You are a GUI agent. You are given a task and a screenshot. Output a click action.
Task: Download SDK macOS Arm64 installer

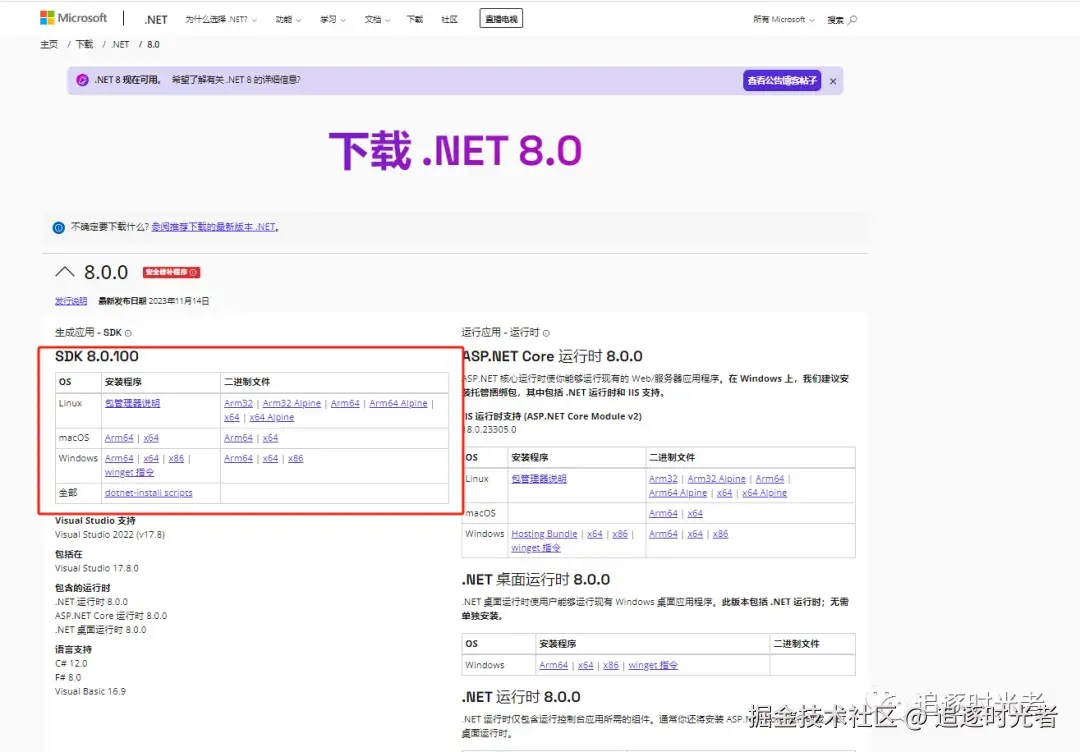click(x=119, y=438)
